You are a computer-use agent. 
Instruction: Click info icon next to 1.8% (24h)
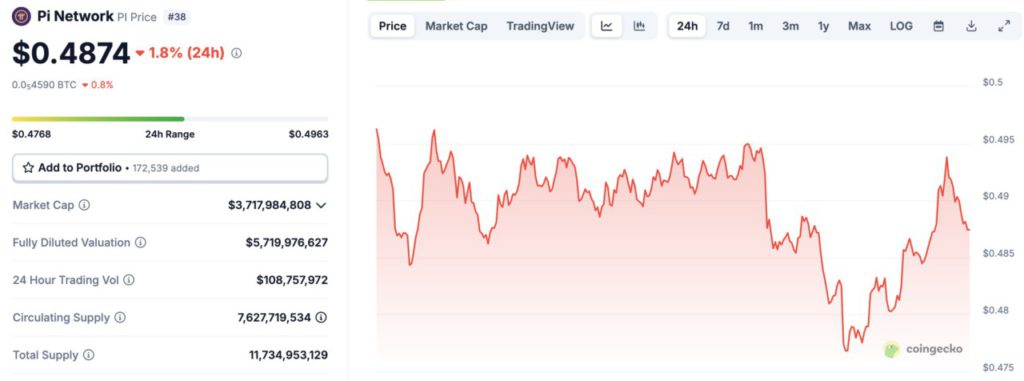(x=236, y=53)
